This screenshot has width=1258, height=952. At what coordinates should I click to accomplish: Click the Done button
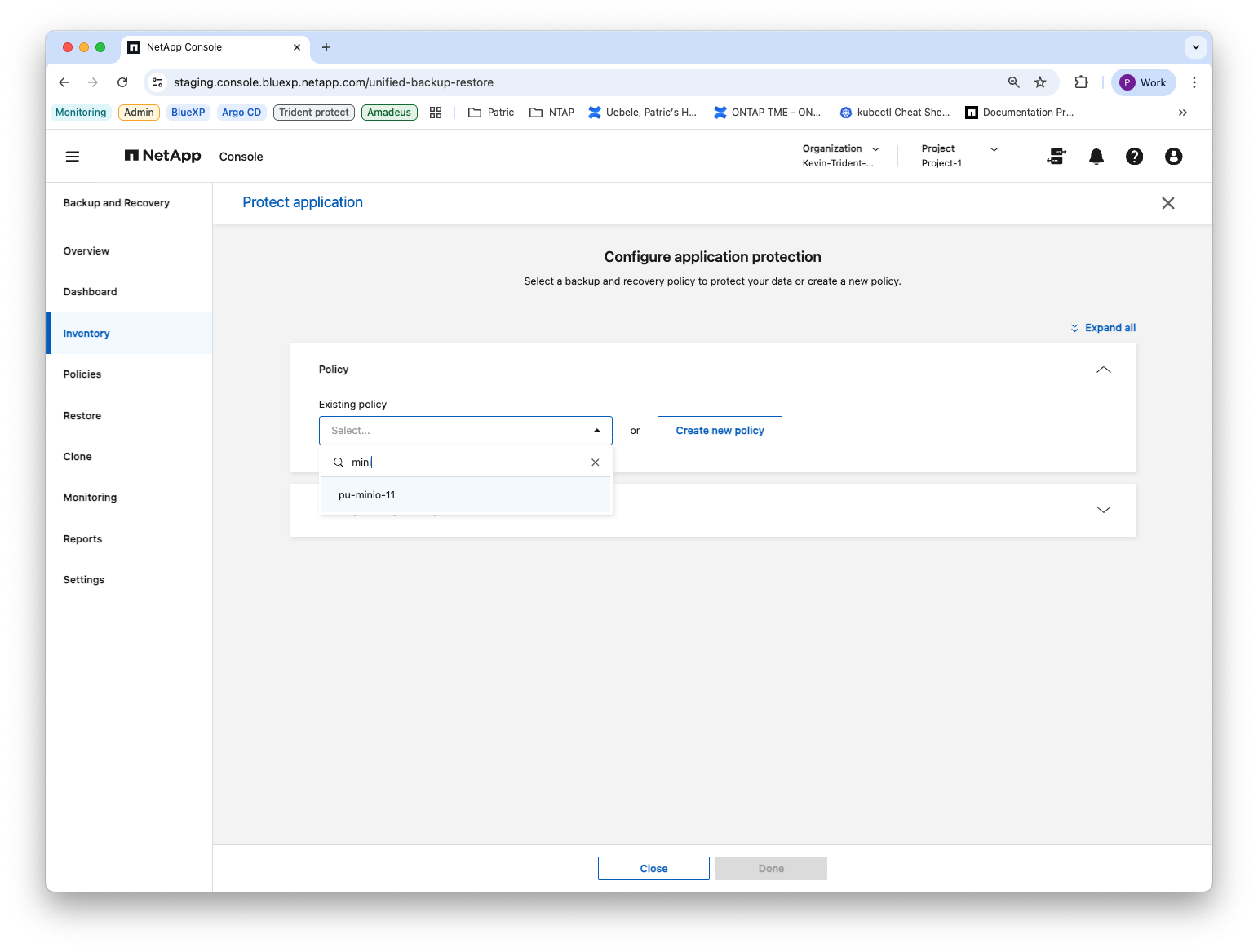coord(771,869)
